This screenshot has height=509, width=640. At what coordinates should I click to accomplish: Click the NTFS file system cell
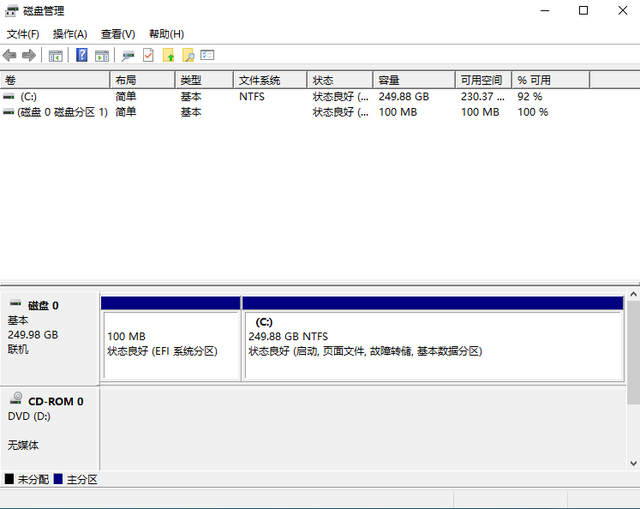(x=252, y=97)
